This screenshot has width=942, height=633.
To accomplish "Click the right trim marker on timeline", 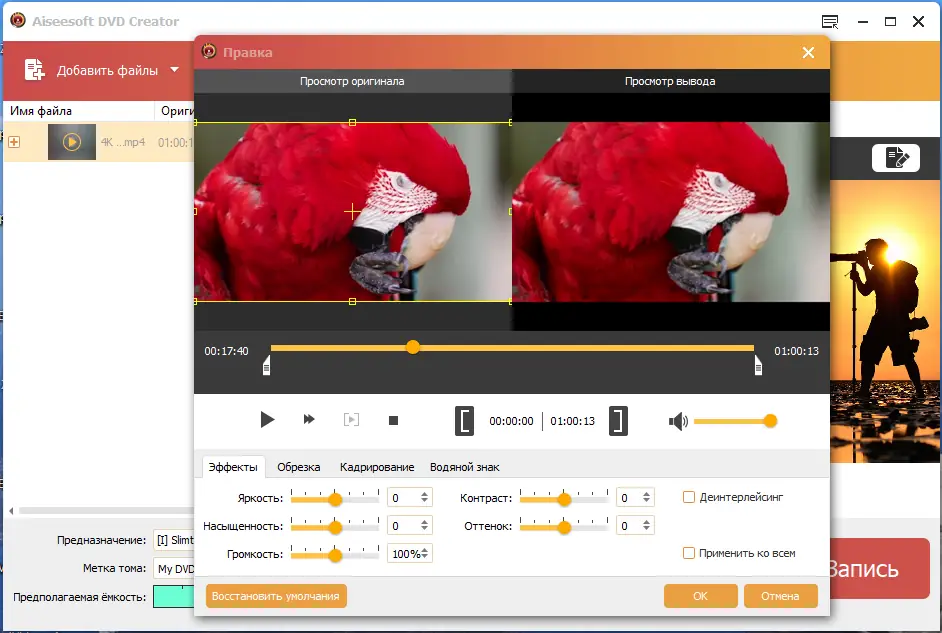I will (x=758, y=365).
